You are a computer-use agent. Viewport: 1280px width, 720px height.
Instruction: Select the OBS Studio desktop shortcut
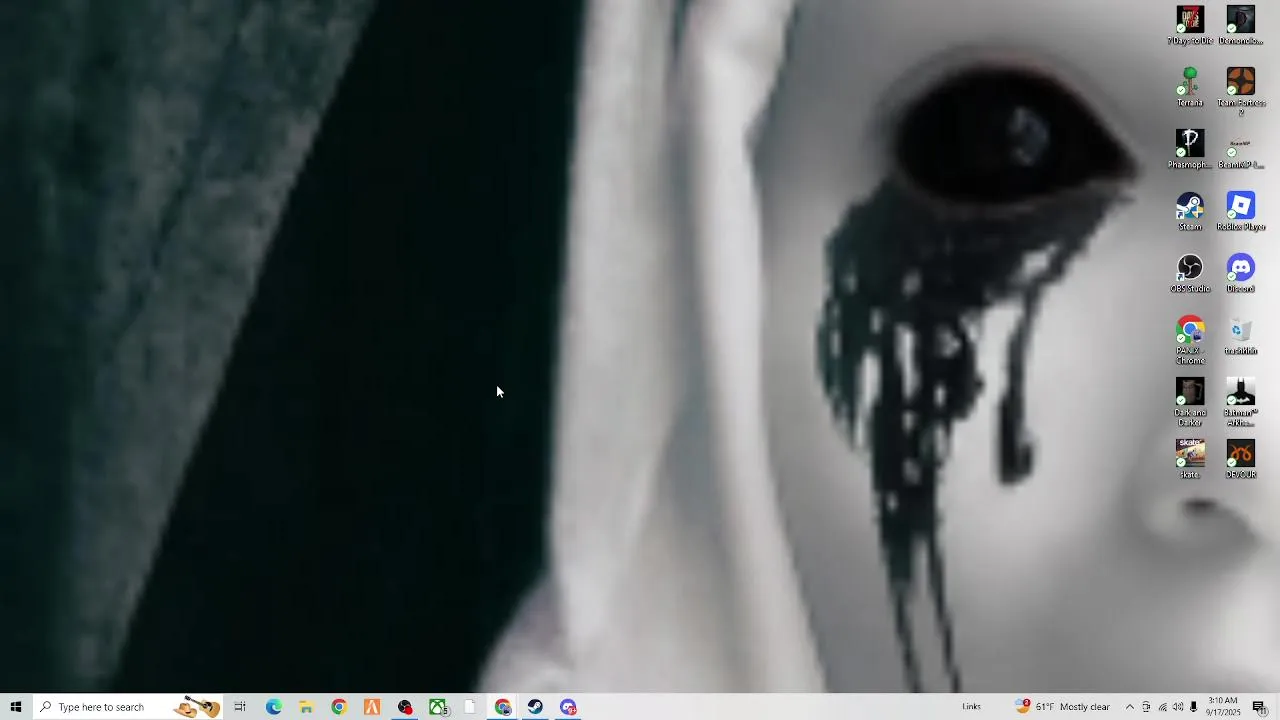coord(1190,273)
